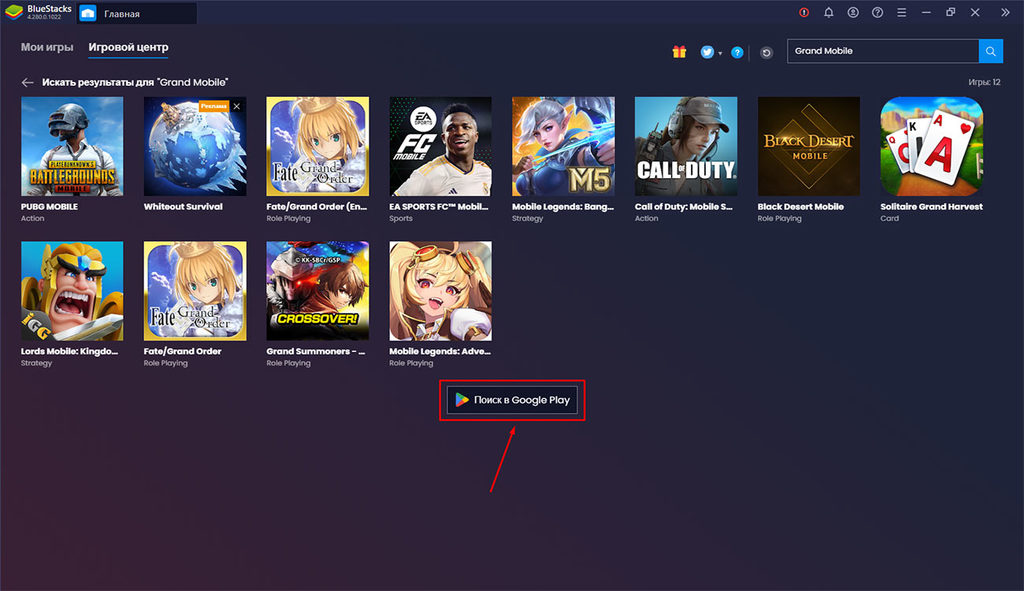
Task: Click the Реклама ad badge
Action: (x=214, y=106)
